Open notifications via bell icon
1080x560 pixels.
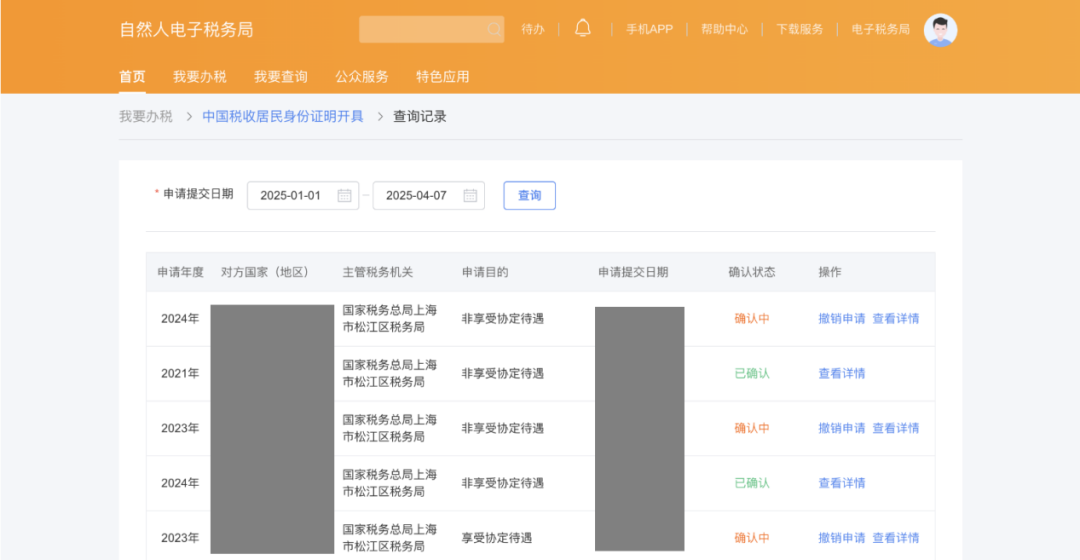pyautogui.click(x=583, y=29)
